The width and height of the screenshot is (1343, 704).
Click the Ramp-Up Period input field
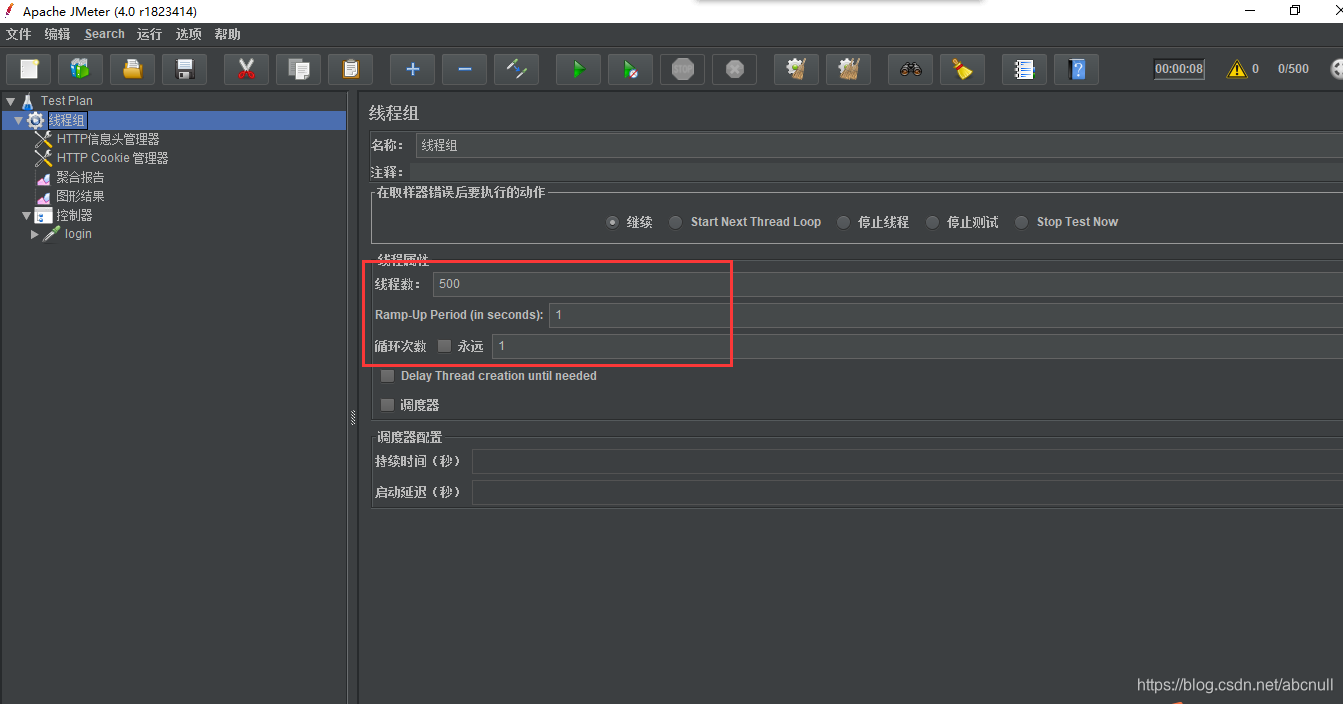[946, 315]
